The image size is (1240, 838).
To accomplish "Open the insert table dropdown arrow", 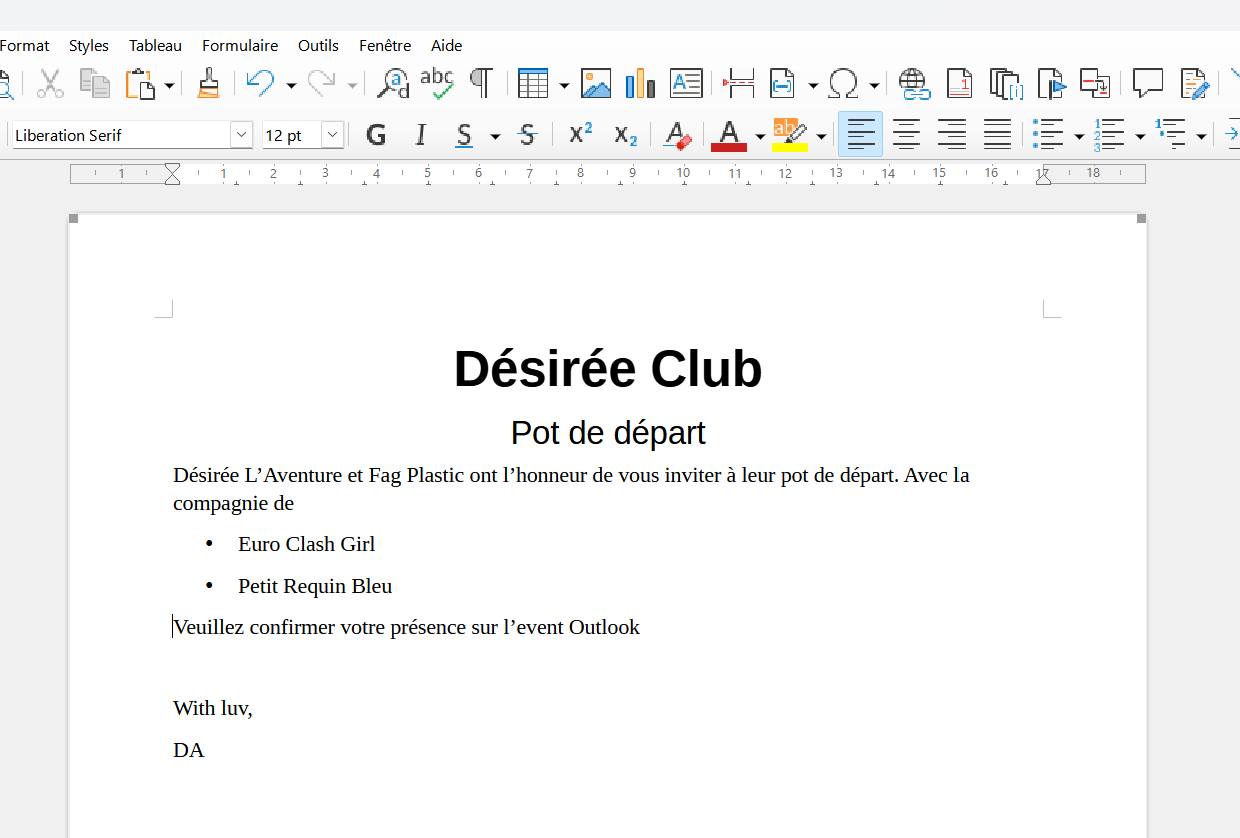I will [x=564, y=85].
